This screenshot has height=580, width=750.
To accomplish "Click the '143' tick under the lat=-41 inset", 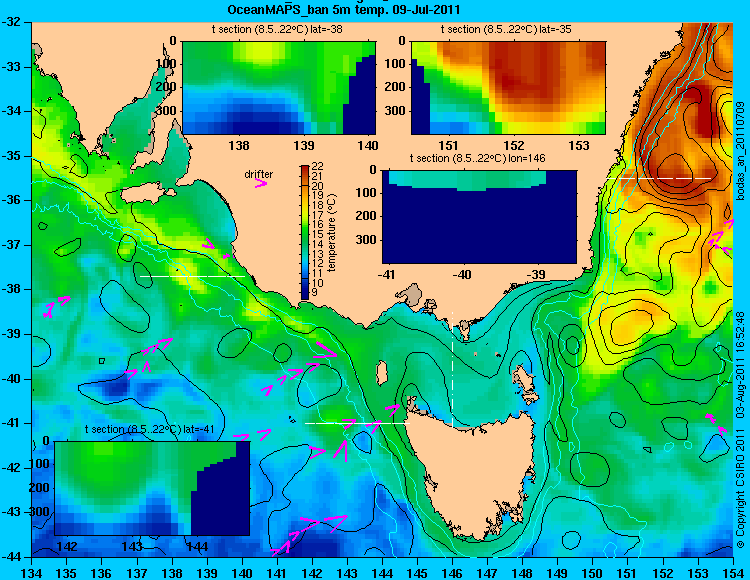I will pyautogui.click(x=132, y=546).
